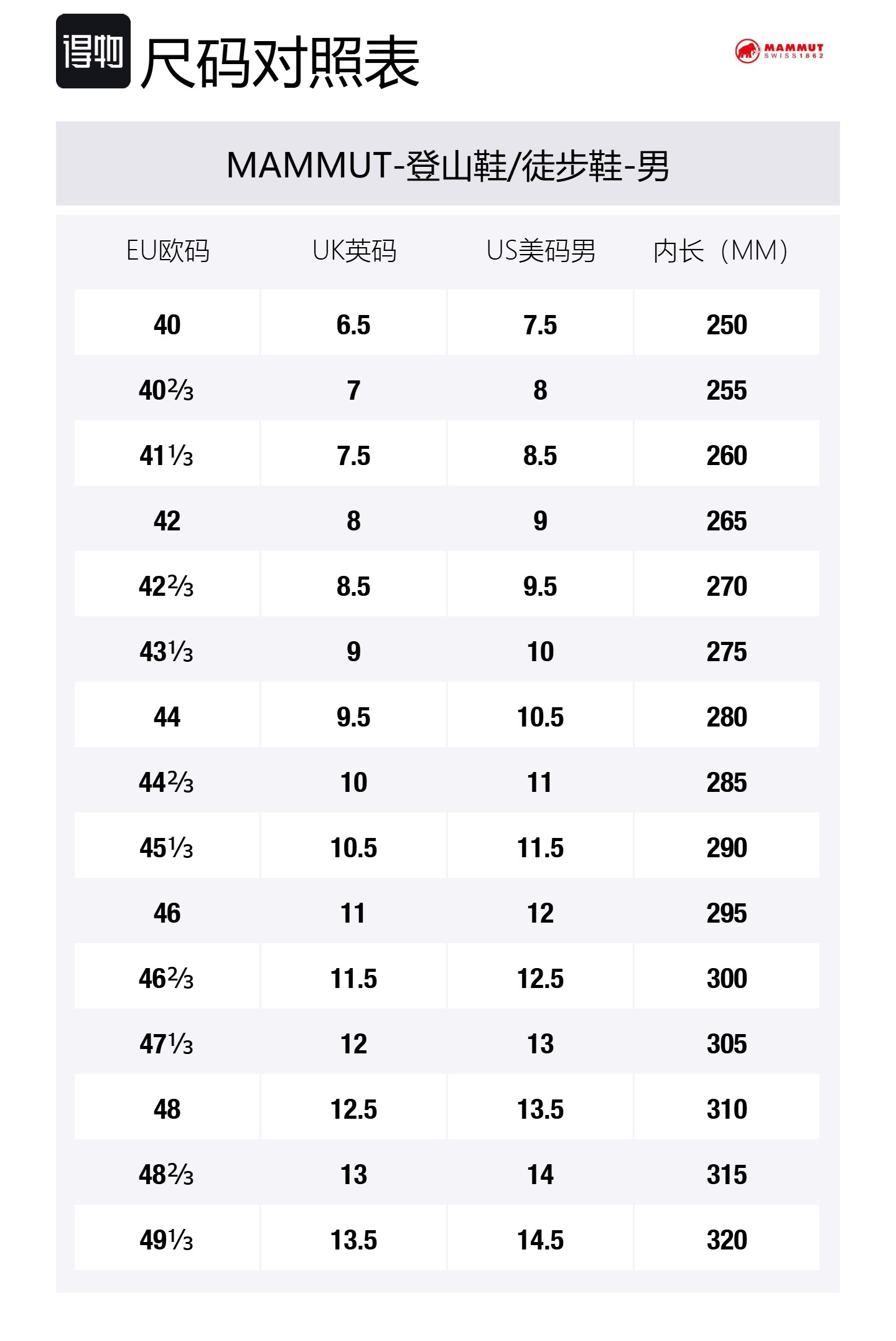Click the UK英码 column header
896x1341 pixels.
354,251
